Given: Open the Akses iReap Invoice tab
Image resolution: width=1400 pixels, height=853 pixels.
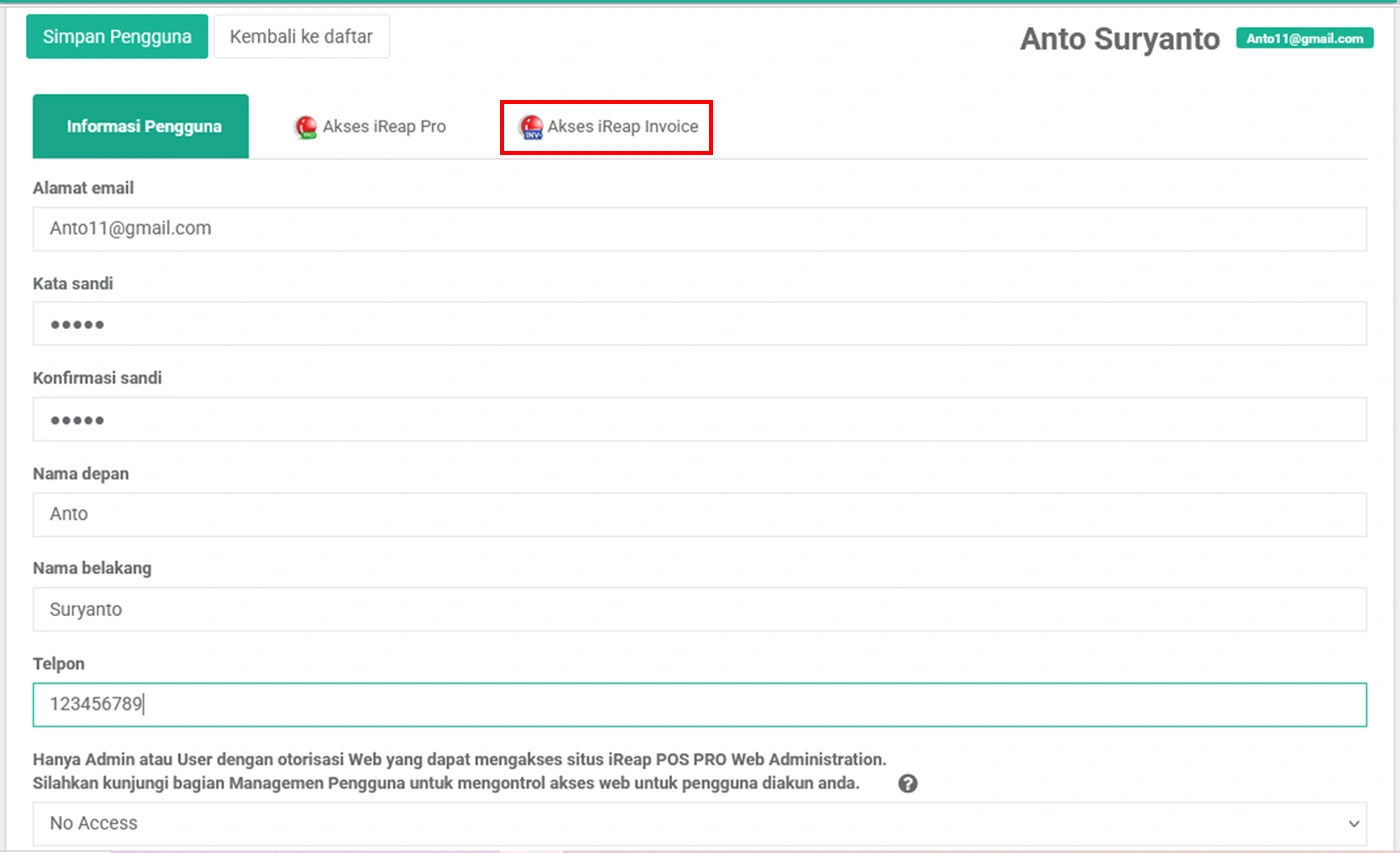Looking at the screenshot, I should click(607, 127).
